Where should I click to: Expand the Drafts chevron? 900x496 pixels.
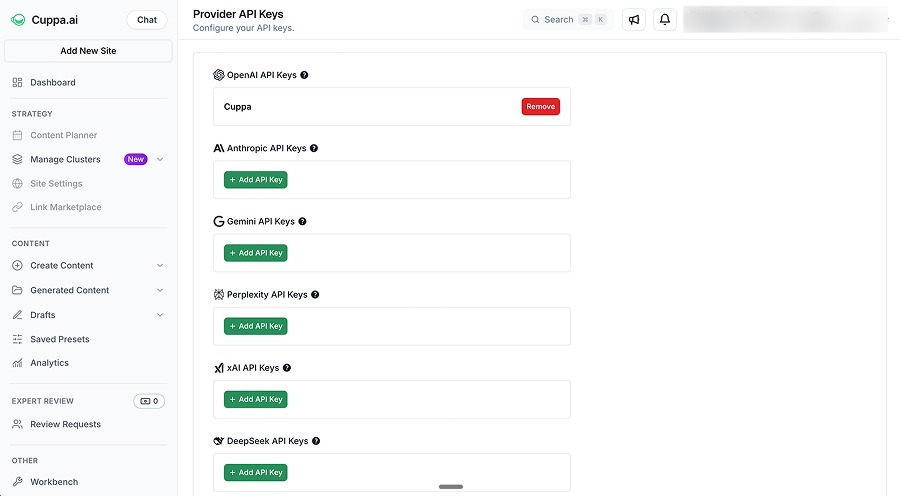160,315
